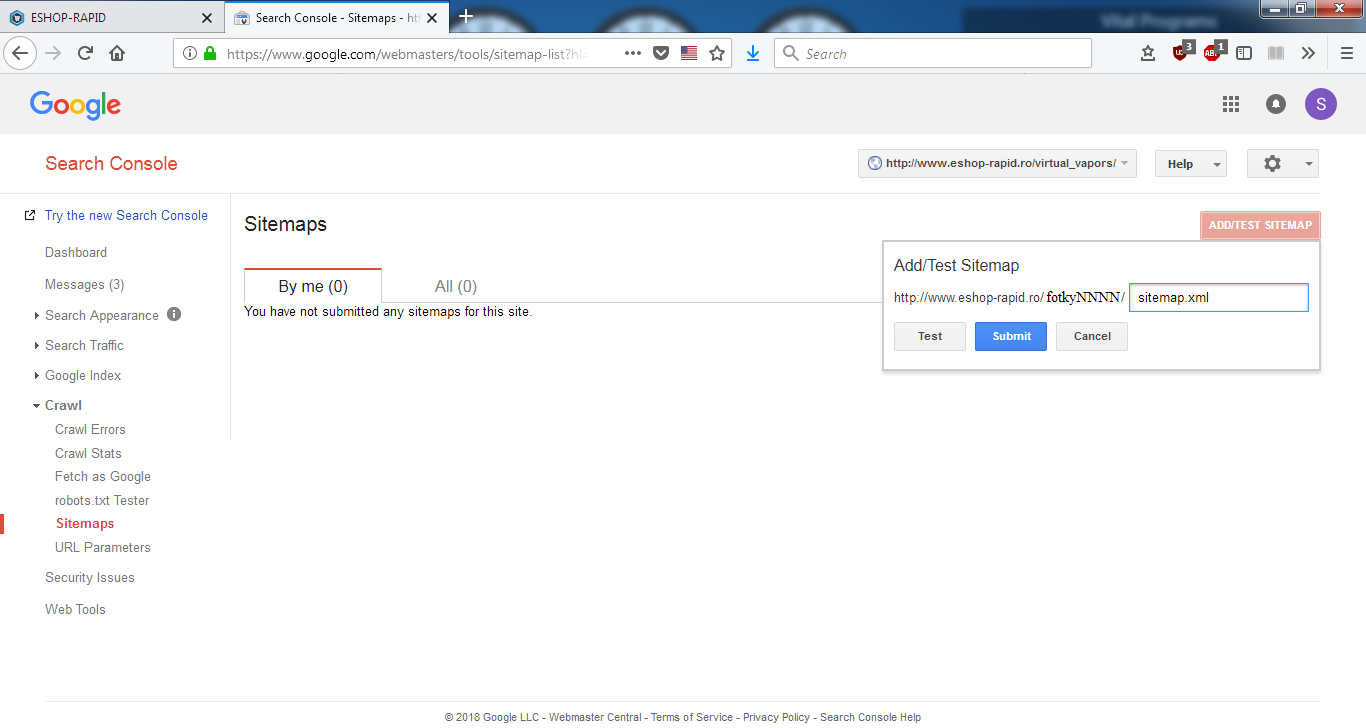Expand the Search Traffic section

click(x=84, y=345)
